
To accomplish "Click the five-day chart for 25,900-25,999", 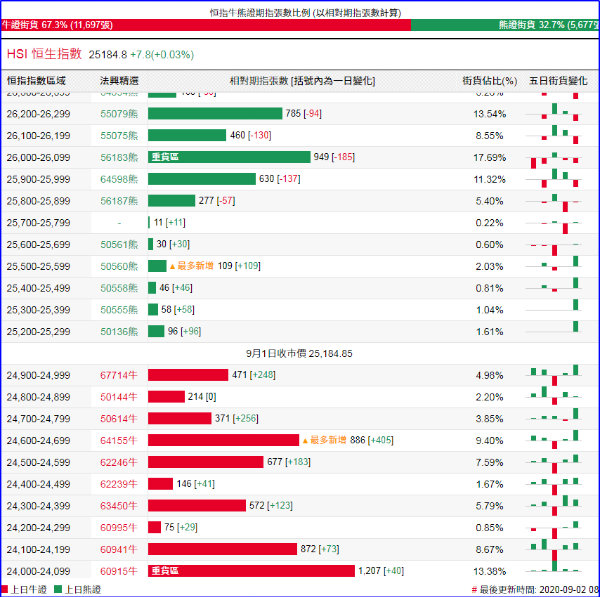I will pos(554,179).
